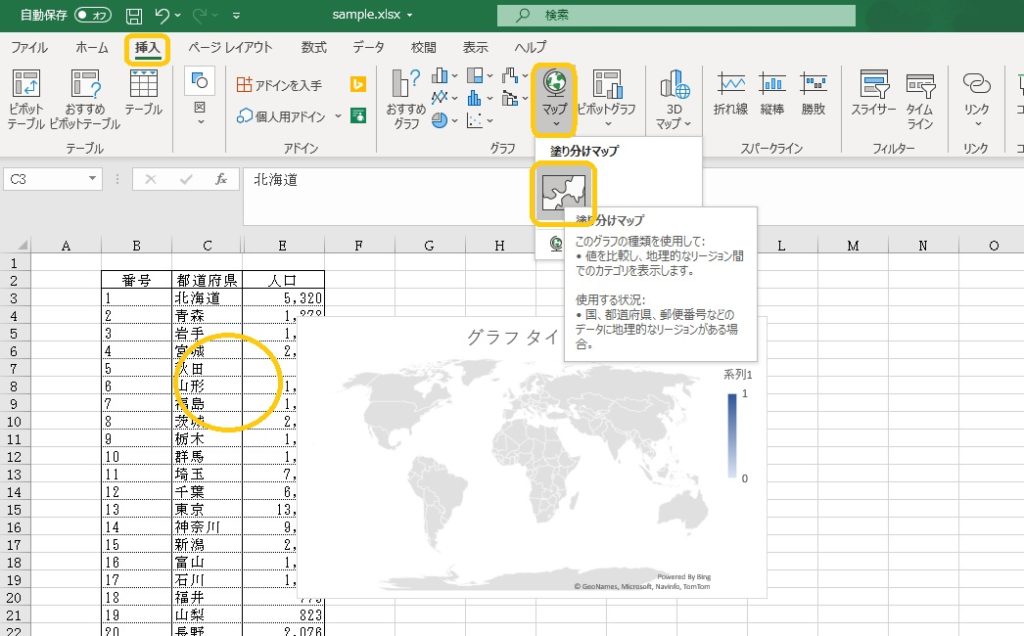The image size is (1024, 636).
Task: Click the save icon in title bar
Action: [135, 16]
